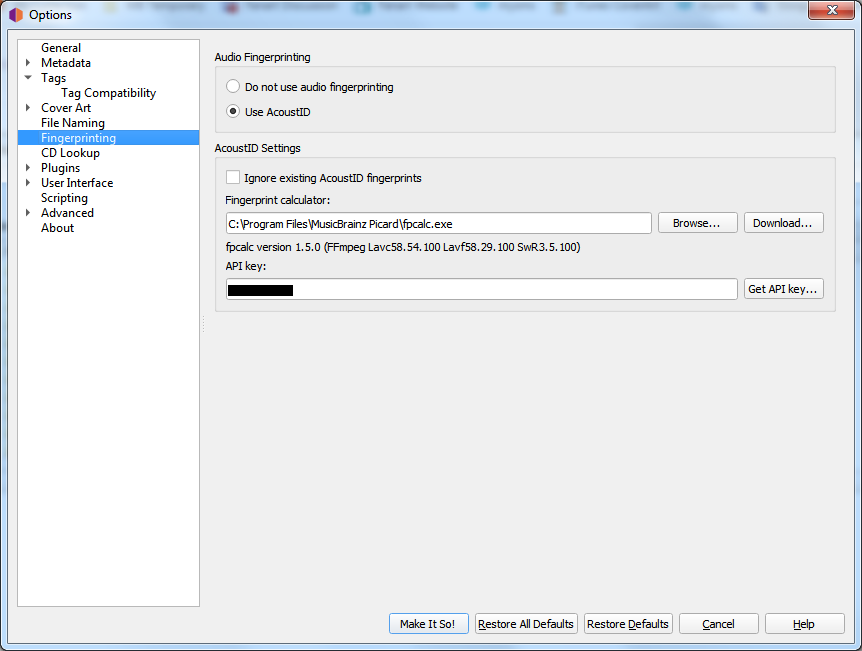Open Help for the options
The height and width of the screenshot is (651, 862).
pos(804,624)
